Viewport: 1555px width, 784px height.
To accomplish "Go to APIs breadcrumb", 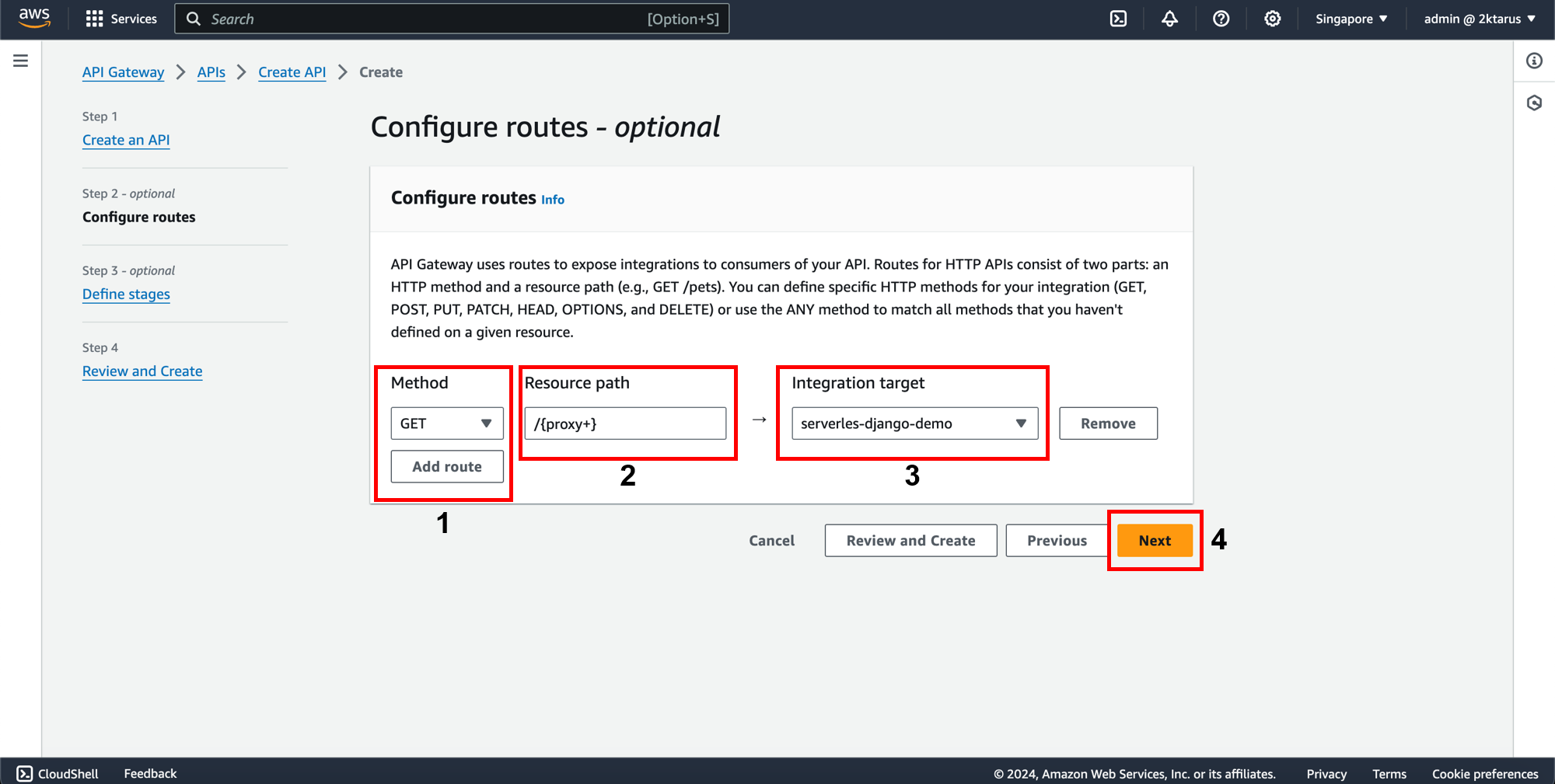I will coord(211,72).
